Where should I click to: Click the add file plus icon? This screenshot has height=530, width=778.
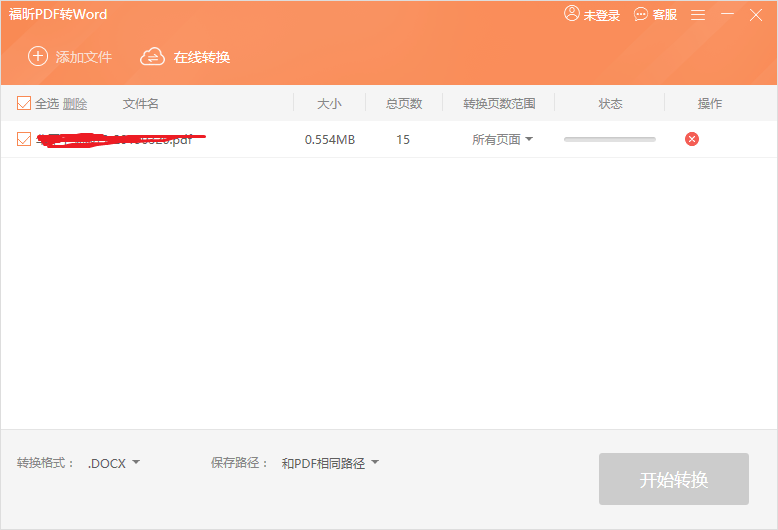(38, 57)
